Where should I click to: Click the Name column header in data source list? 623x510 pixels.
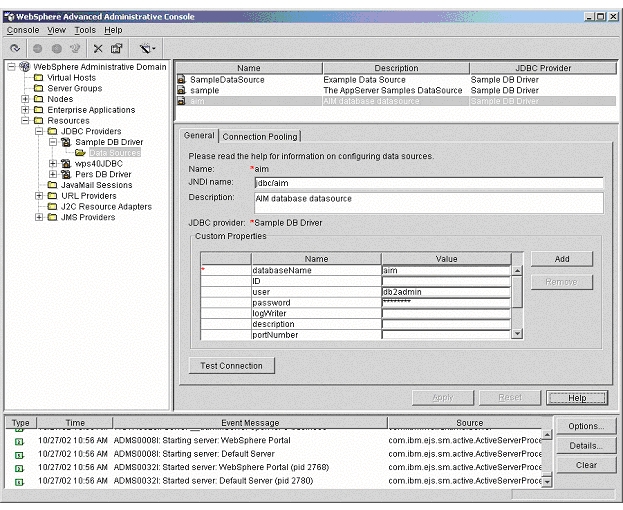pyautogui.click(x=249, y=68)
